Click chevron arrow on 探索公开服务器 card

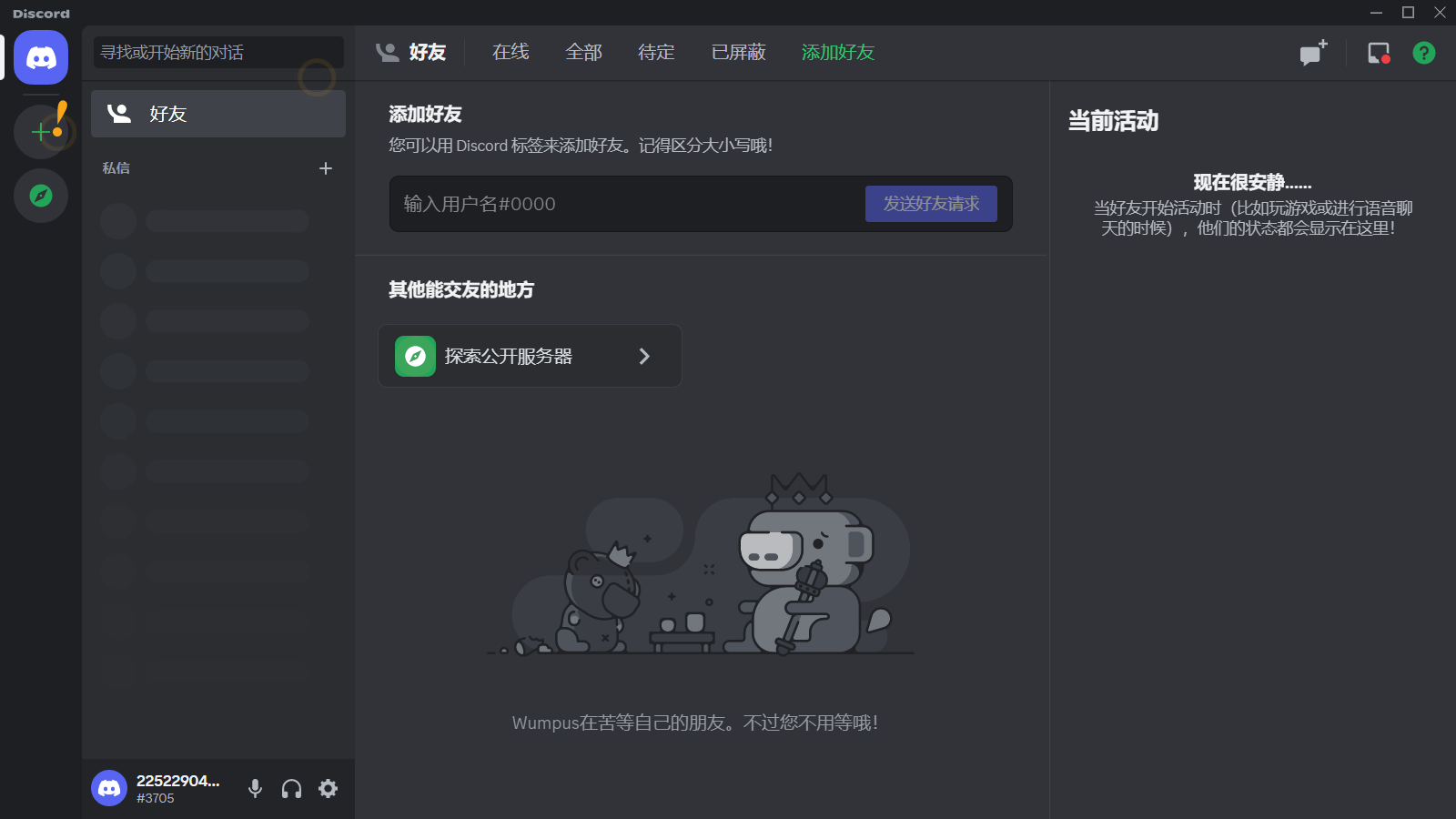[x=644, y=356]
